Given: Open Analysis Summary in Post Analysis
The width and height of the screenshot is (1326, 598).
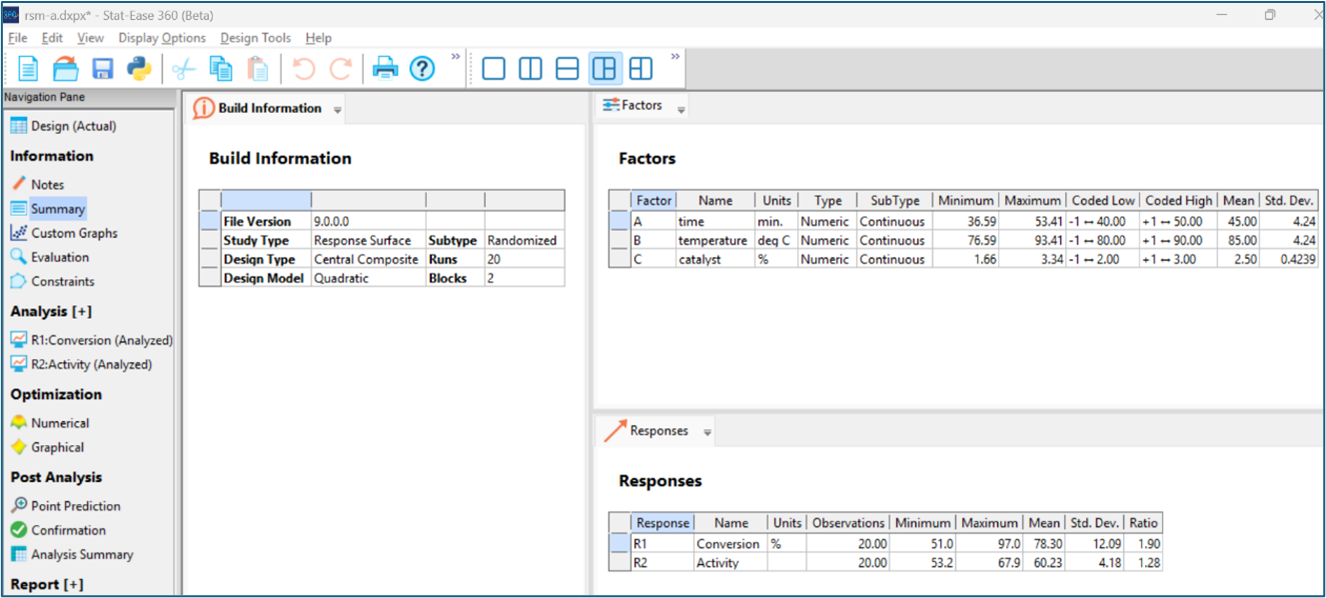Looking at the screenshot, I should pos(71,554).
